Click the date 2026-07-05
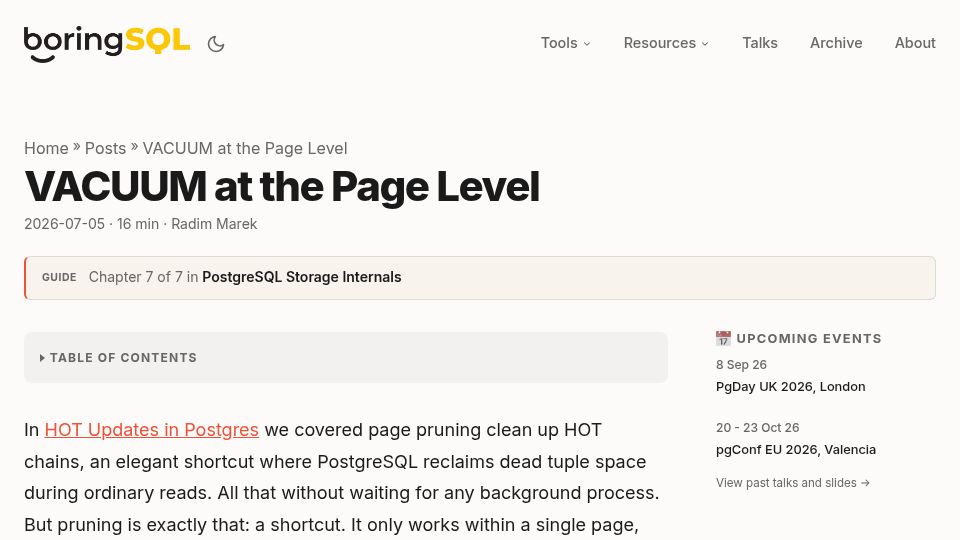 coord(64,224)
